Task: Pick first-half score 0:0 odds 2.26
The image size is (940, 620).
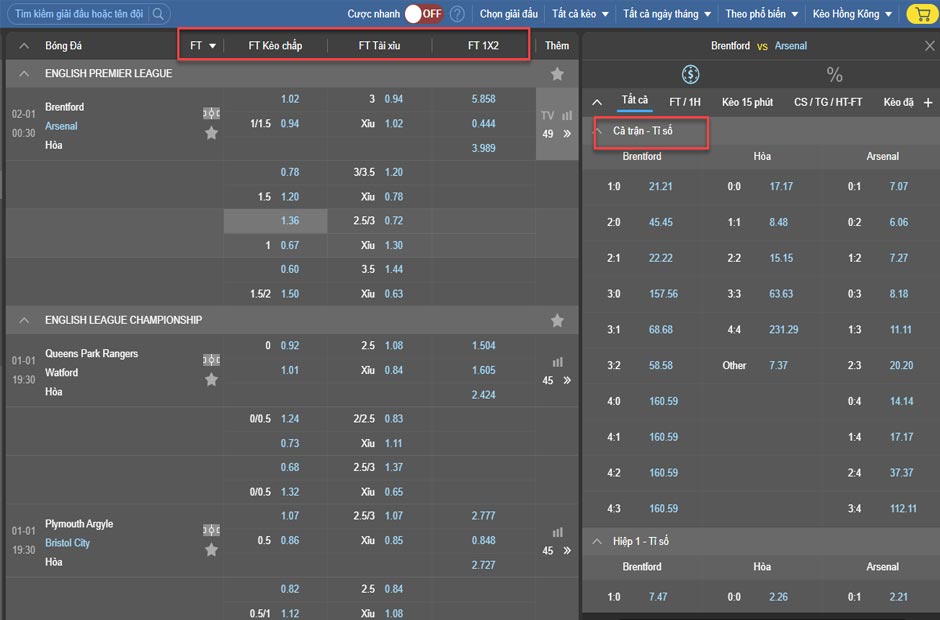Action: point(778,597)
